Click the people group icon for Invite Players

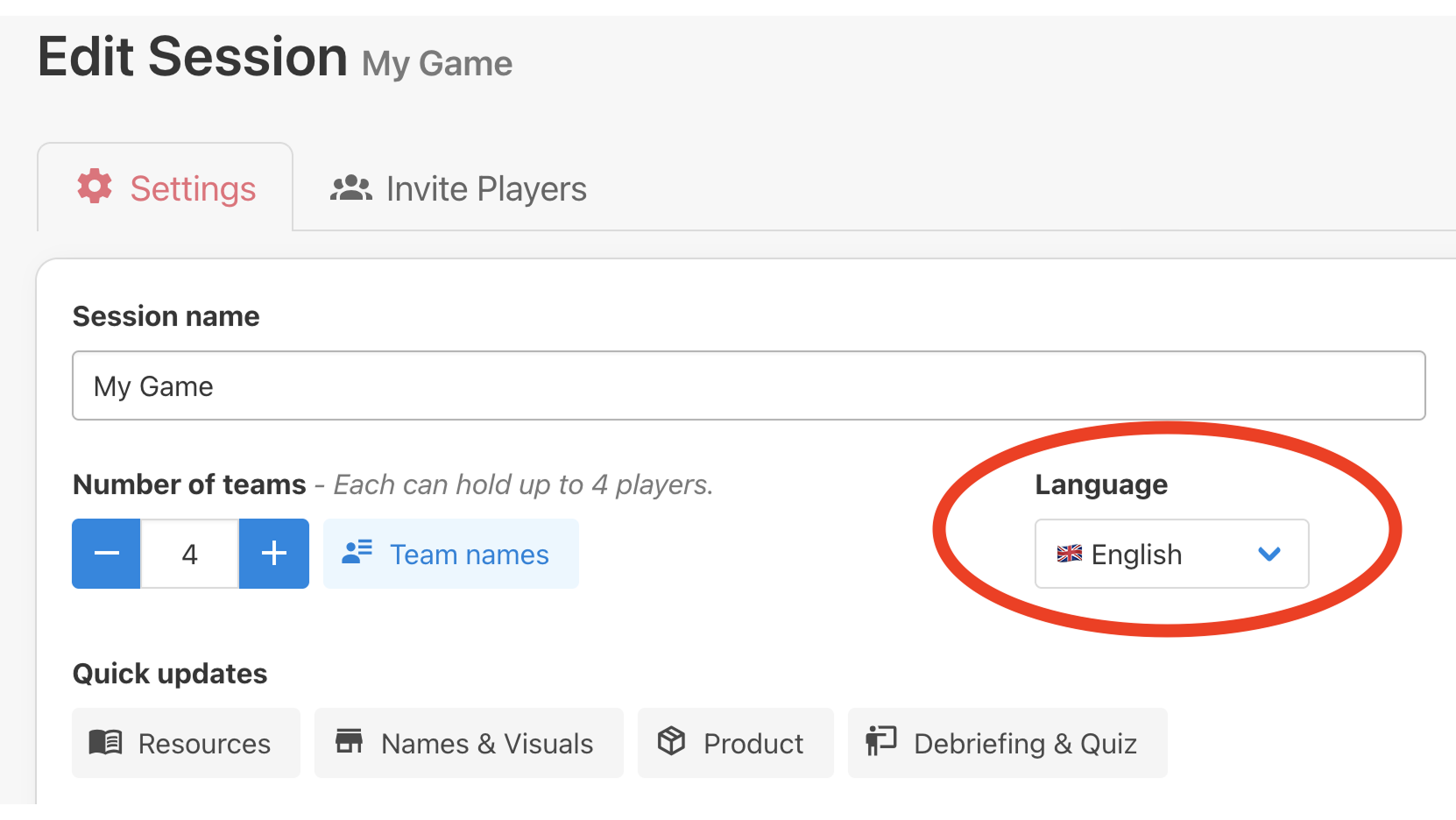[350, 188]
